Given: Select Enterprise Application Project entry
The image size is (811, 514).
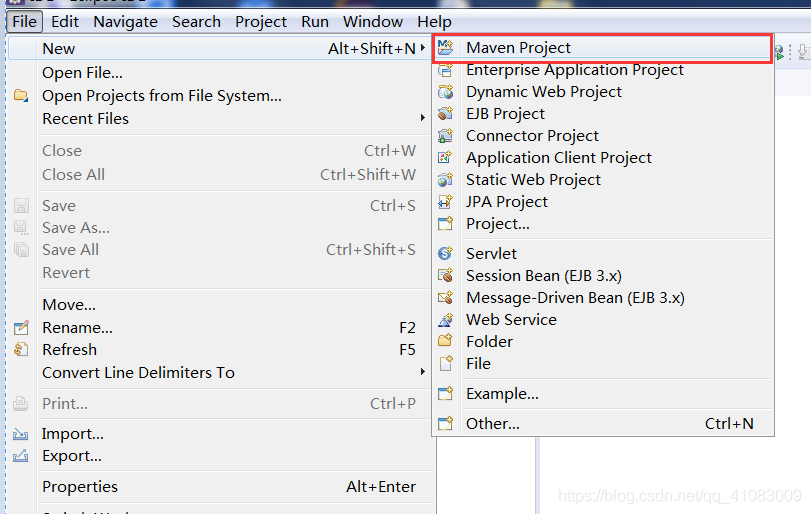Looking at the screenshot, I should click(603, 70).
